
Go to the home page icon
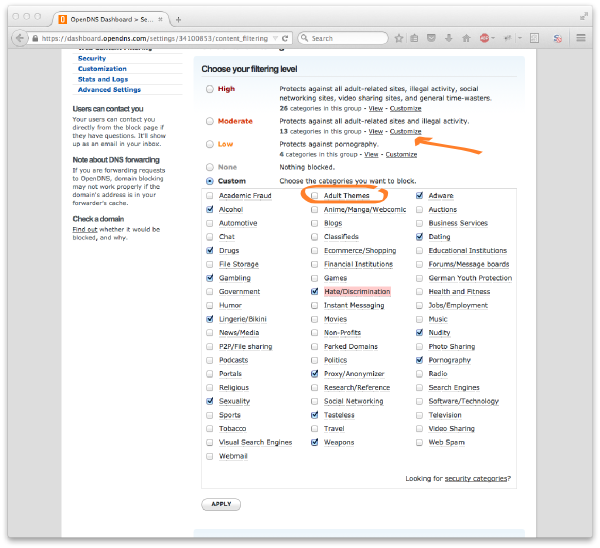tap(466, 38)
